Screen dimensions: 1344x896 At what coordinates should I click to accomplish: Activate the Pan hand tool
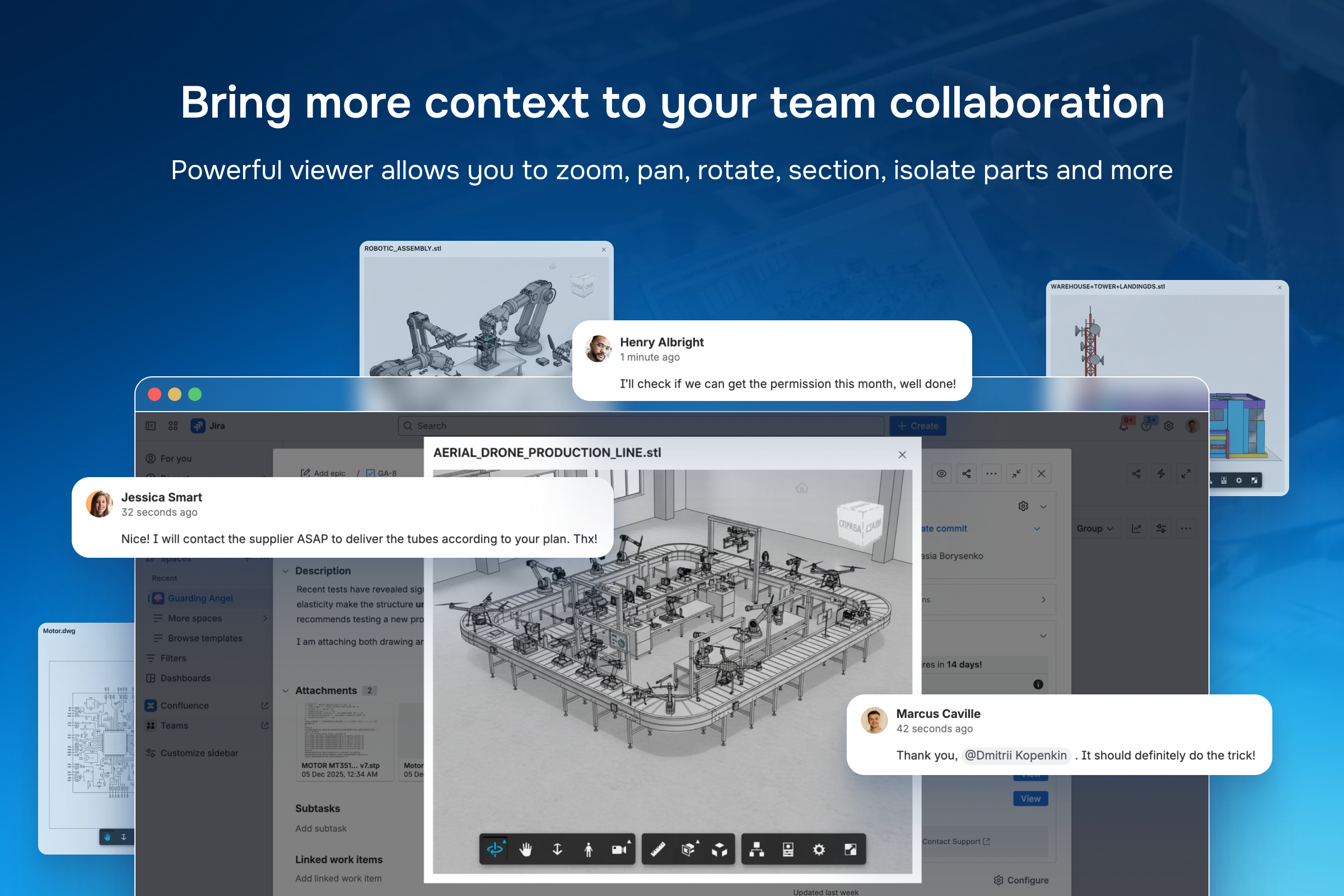tap(526, 850)
